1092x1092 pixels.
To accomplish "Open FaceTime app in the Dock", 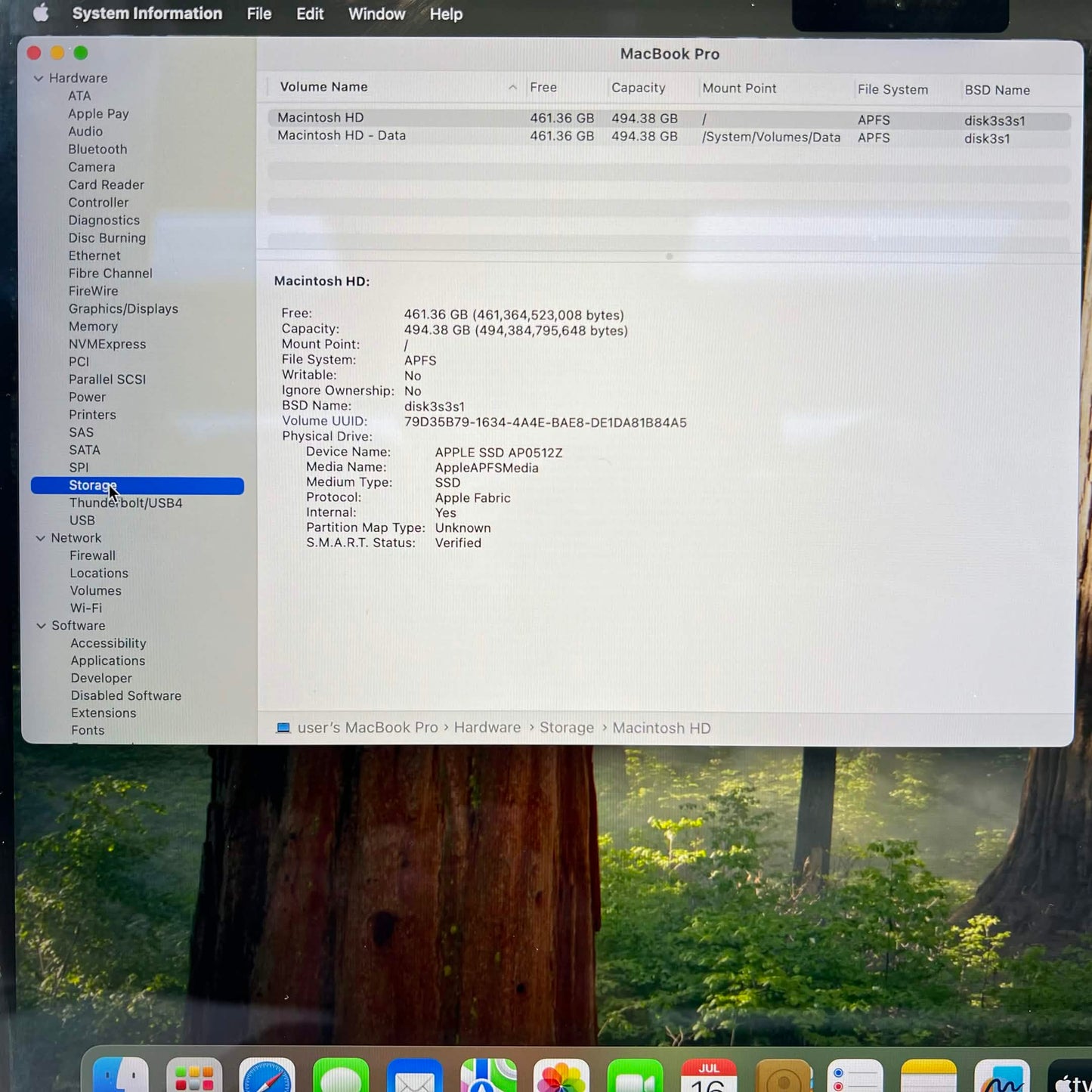I will pyautogui.click(x=636, y=1075).
